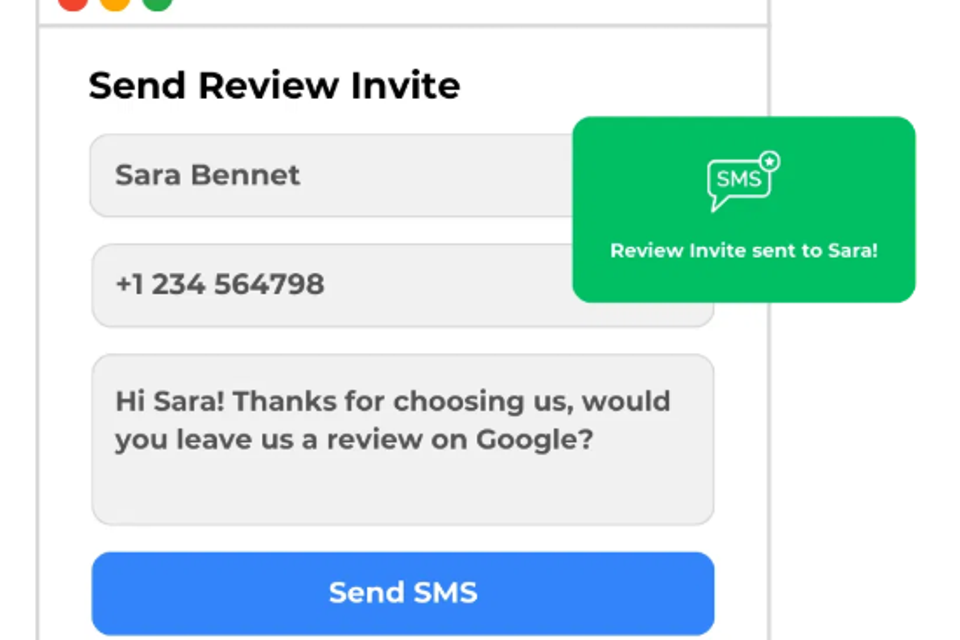Click the Send SMS button

[x=403, y=593]
